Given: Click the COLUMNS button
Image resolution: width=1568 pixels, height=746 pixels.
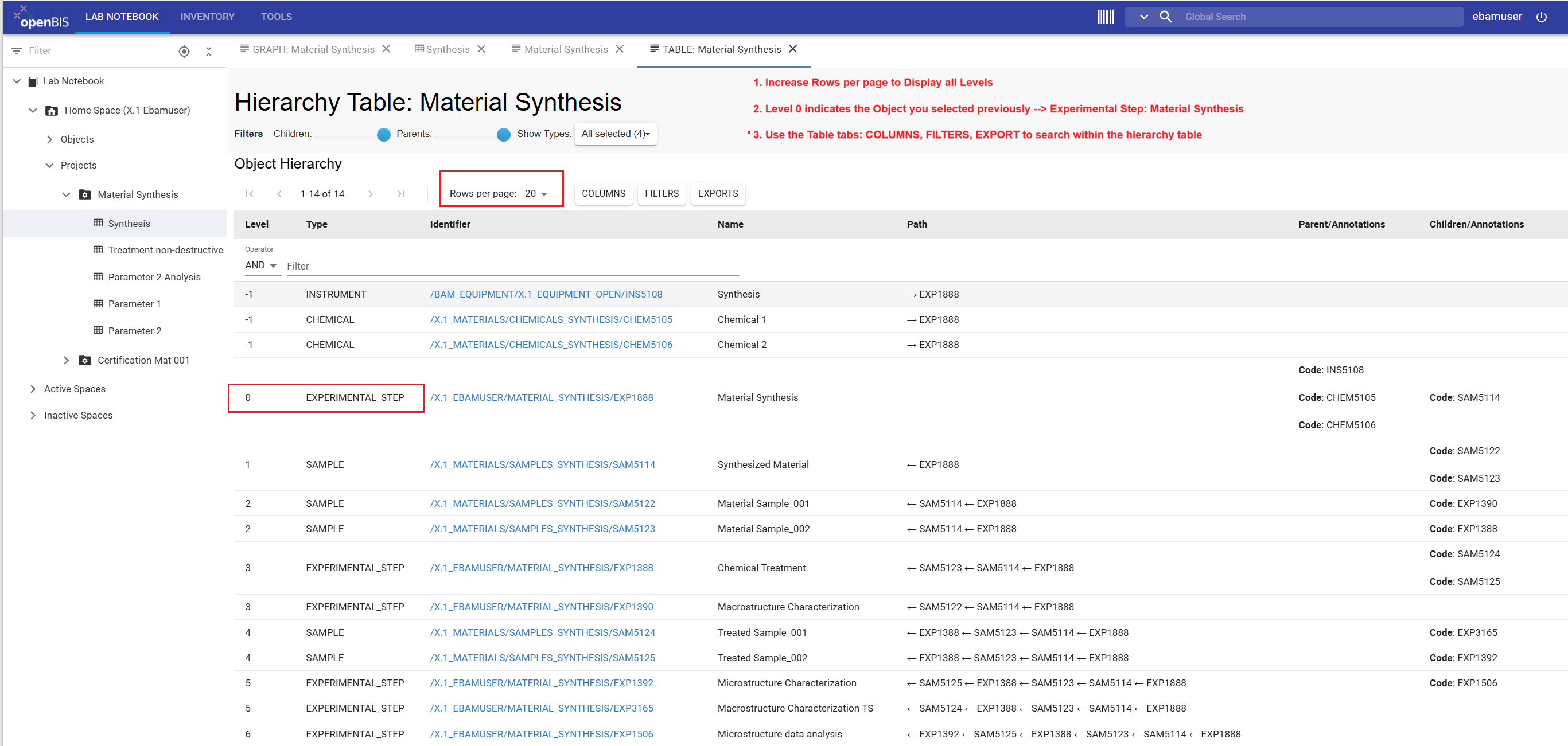Looking at the screenshot, I should 603,193.
